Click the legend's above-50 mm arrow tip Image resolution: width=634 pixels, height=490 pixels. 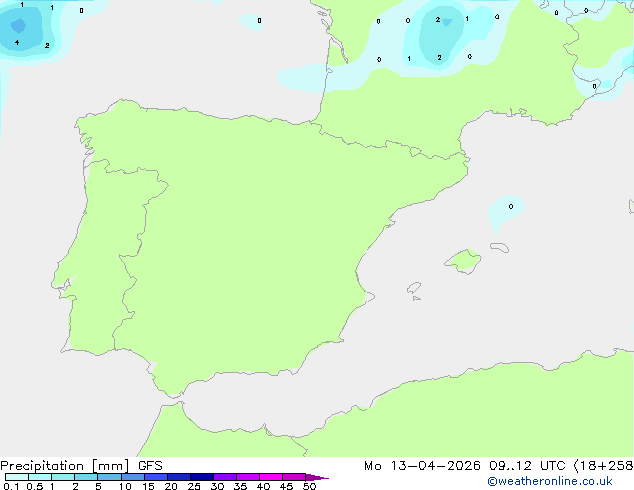click(317, 477)
